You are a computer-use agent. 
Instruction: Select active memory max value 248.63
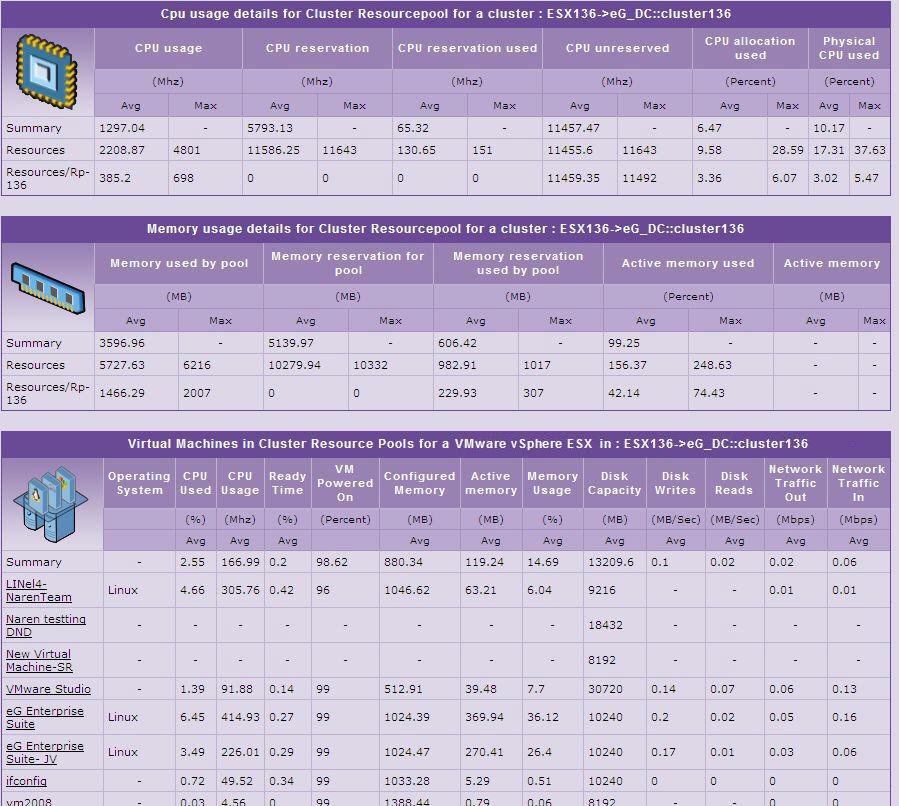point(713,365)
